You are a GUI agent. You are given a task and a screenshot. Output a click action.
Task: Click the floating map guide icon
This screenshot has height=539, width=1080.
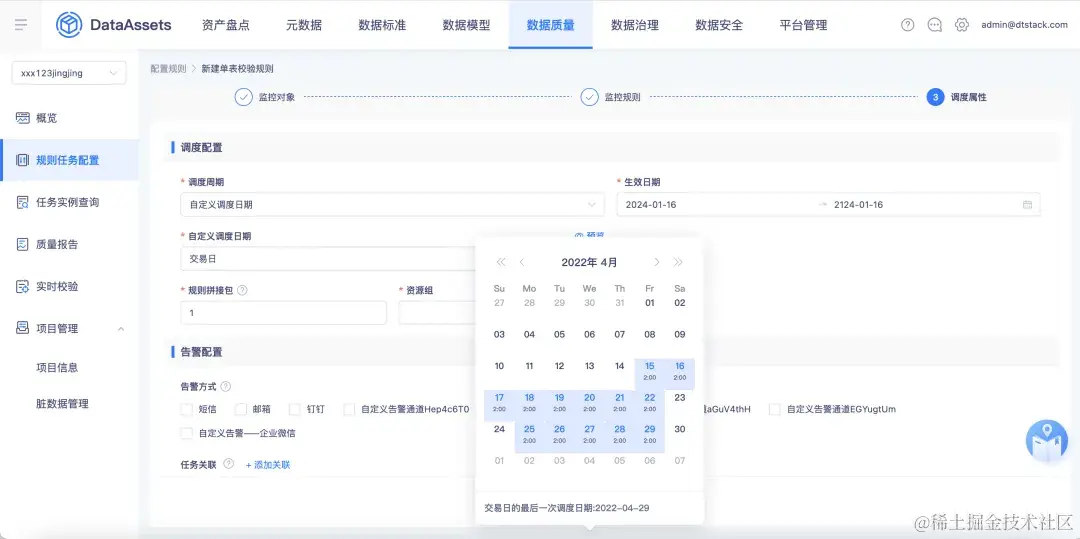tap(1047, 441)
